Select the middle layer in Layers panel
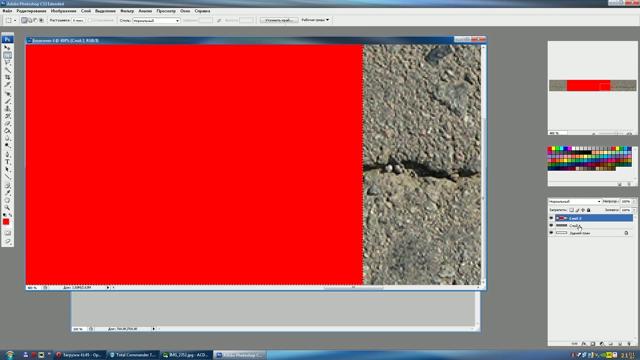Screen dimensions: 640x360 594,225
